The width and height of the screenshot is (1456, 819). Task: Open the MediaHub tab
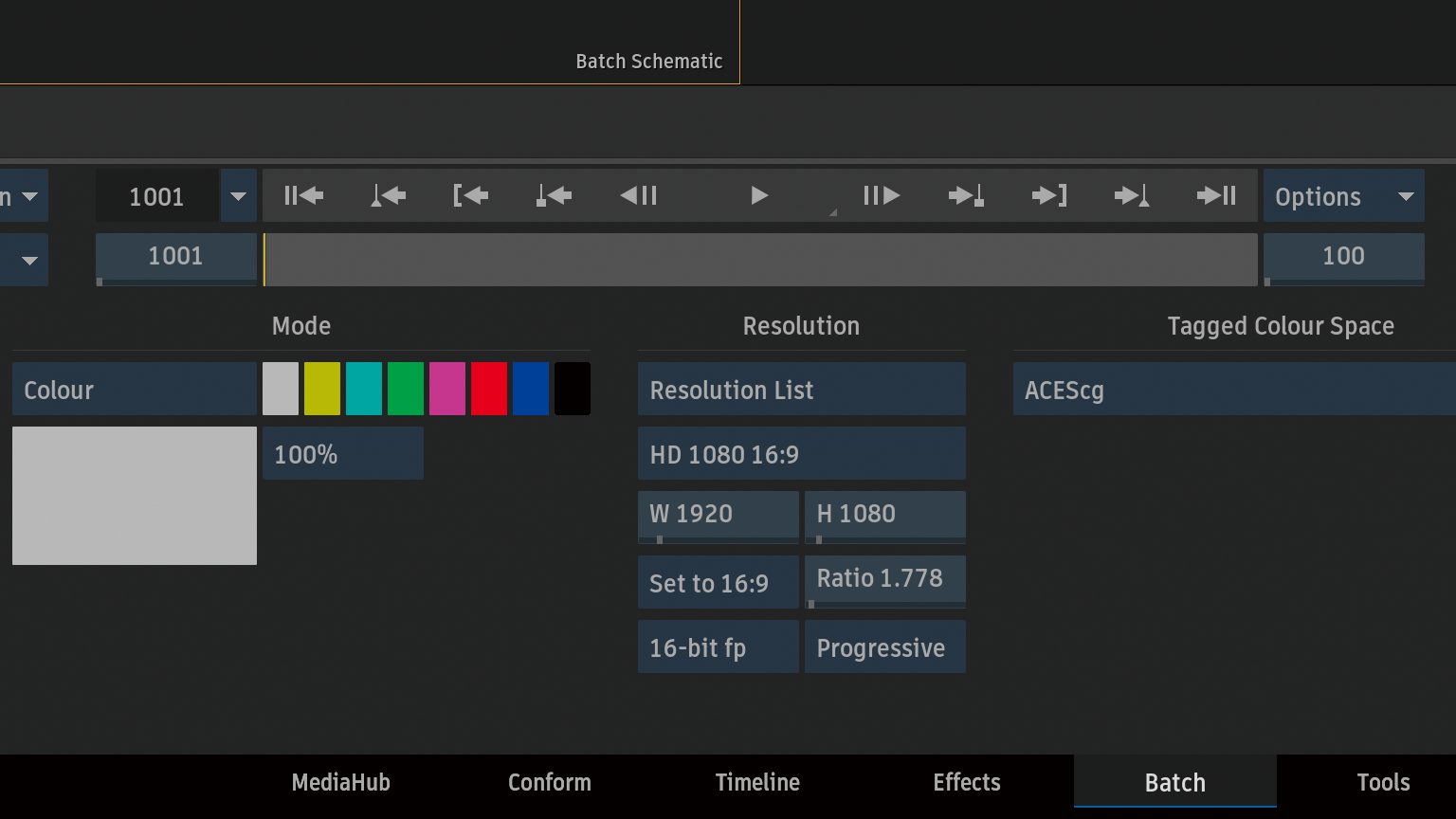pyautogui.click(x=341, y=782)
